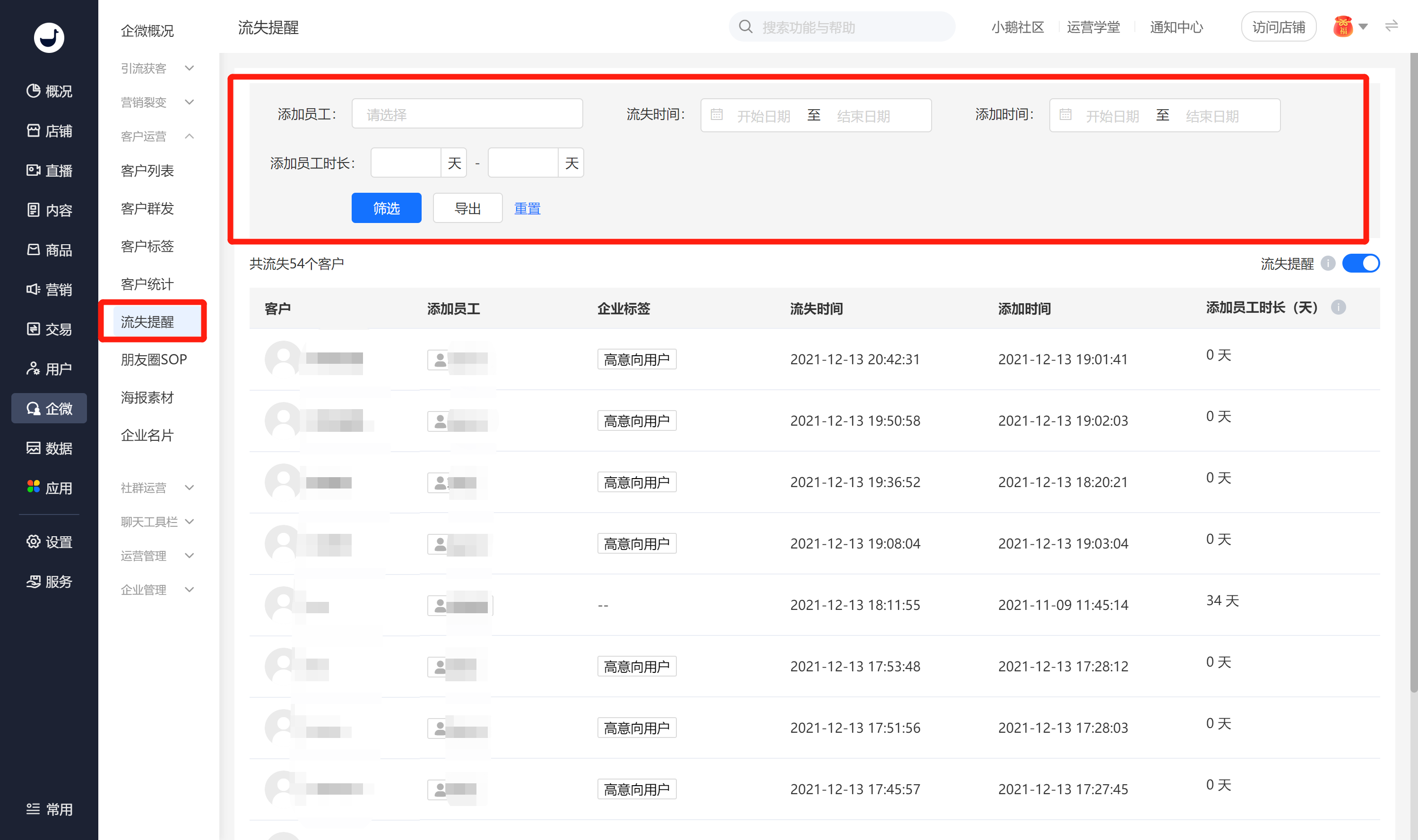Screen dimensions: 1418x840
Task: Click 流失时间 开始日期 field
Action: click(x=763, y=115)
